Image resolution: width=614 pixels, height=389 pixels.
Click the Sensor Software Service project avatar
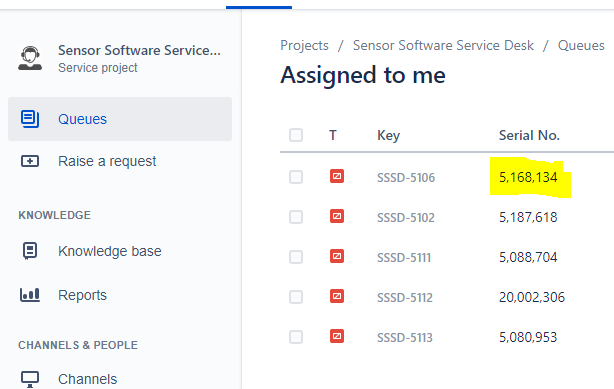(x=30, y=58)
